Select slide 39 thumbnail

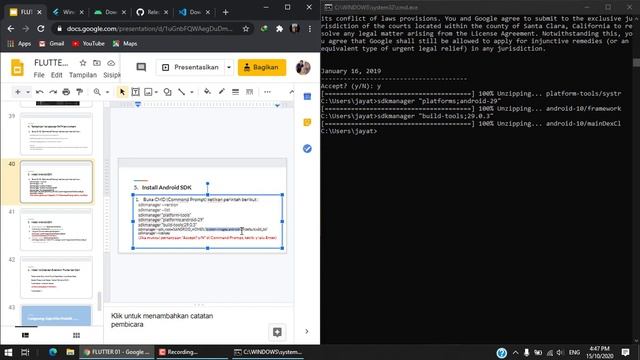pos(56,133)
